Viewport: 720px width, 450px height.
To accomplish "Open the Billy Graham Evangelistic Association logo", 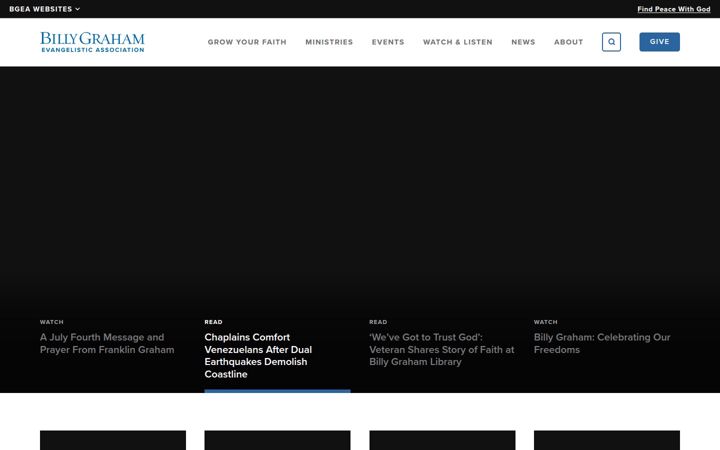I will click(92, 42).
